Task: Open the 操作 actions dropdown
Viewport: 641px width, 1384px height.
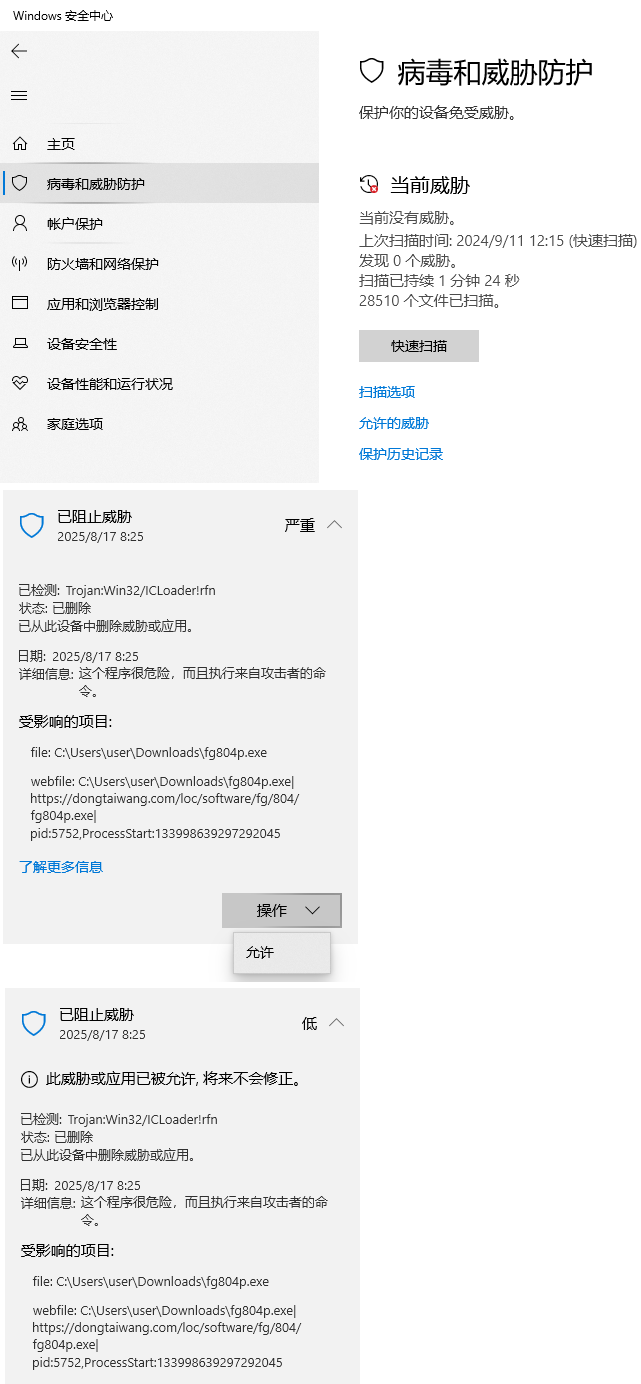Action: point(282,910)
